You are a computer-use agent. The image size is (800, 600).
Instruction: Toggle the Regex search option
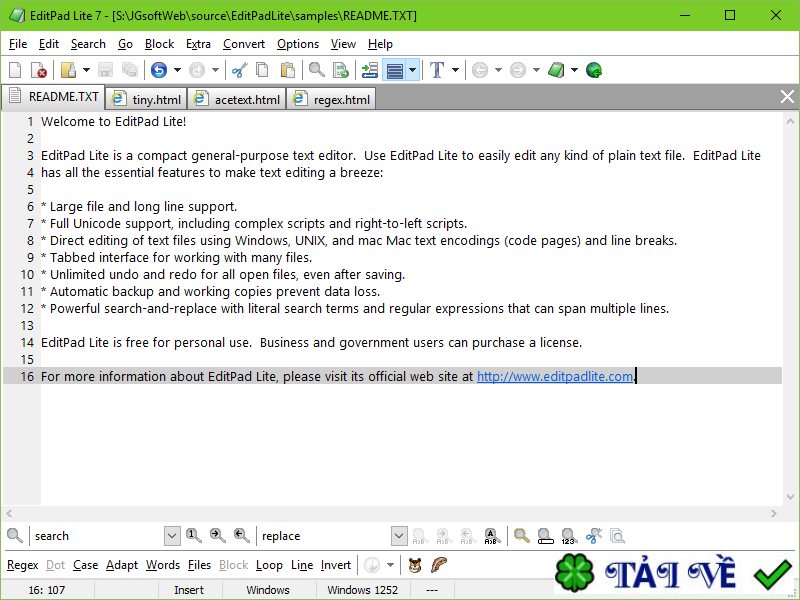[x=22, y=565]
